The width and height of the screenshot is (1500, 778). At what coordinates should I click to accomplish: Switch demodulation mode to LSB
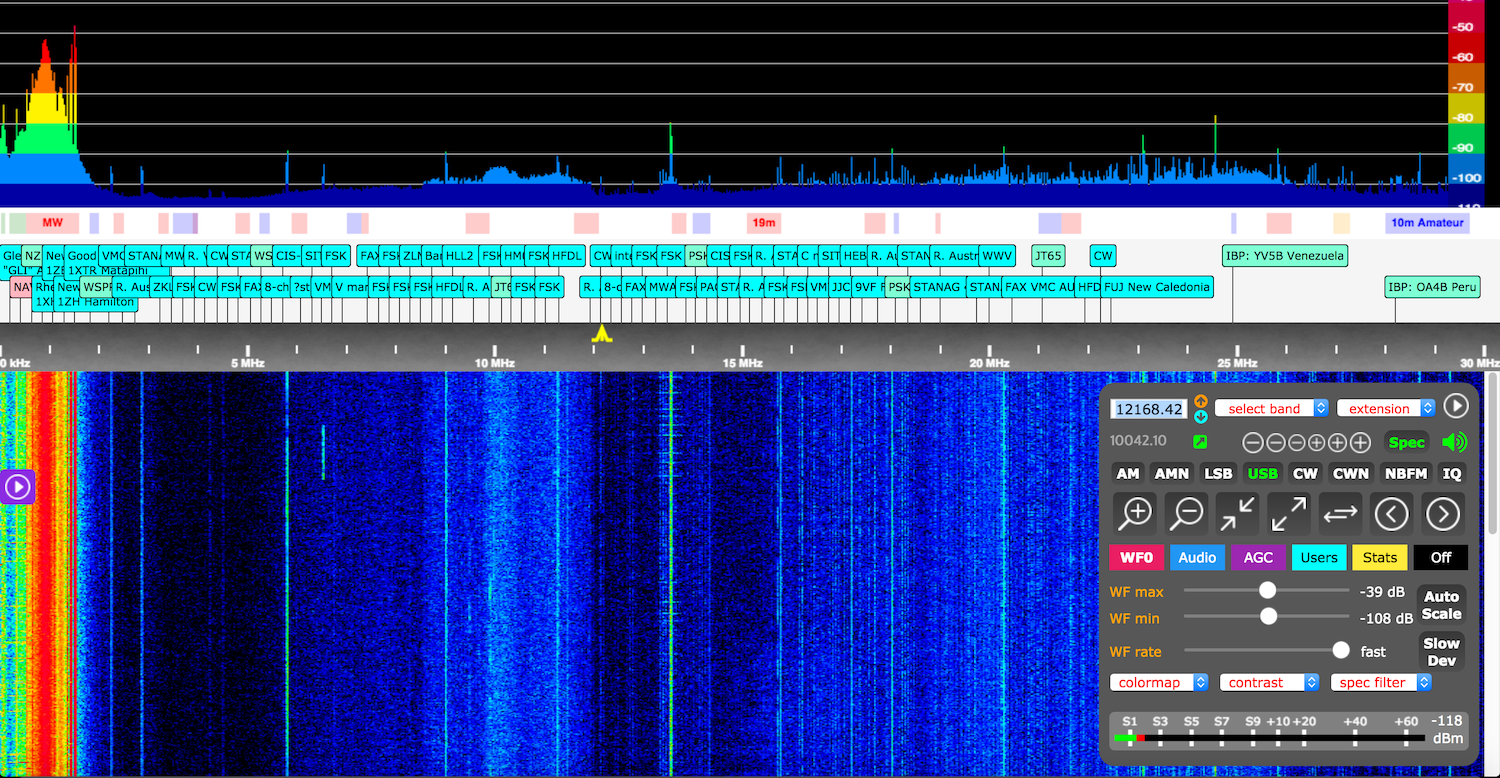coord(1218,473)
